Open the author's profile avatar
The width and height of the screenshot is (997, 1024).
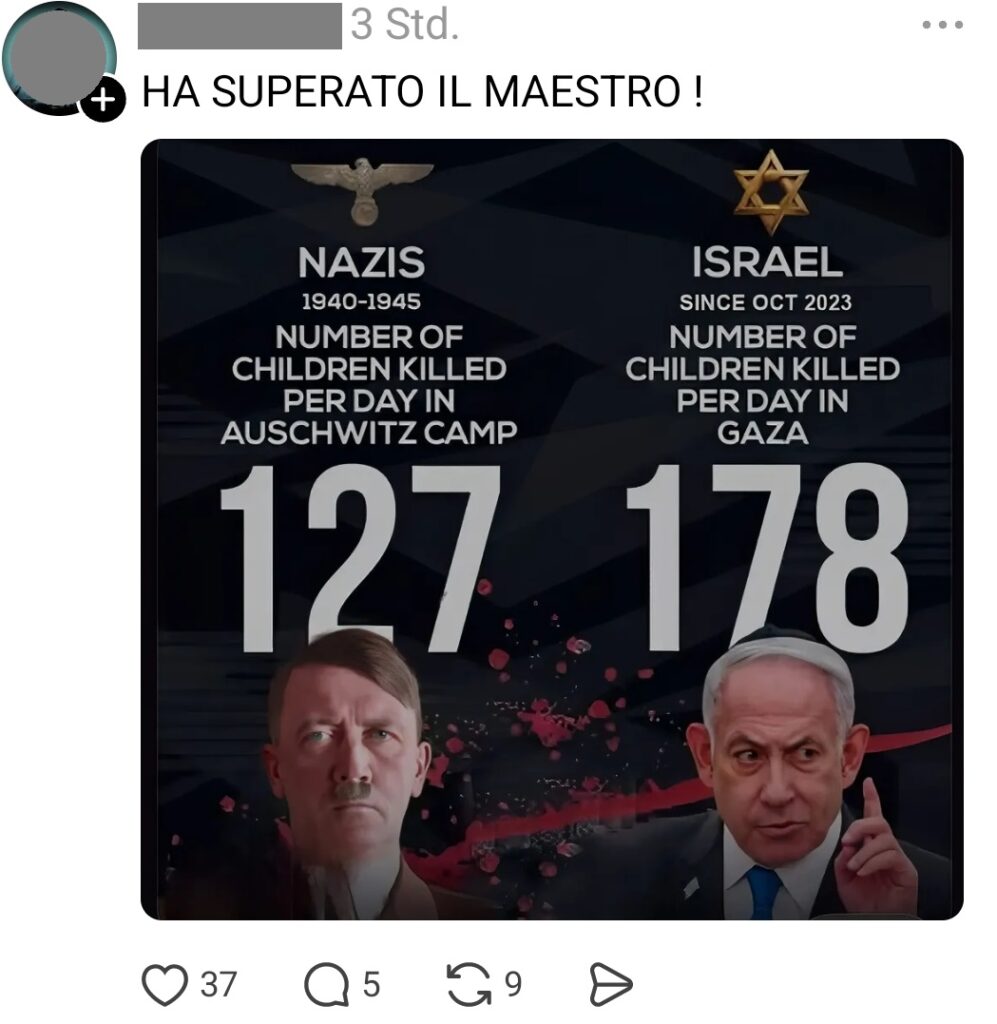point(59,59)
